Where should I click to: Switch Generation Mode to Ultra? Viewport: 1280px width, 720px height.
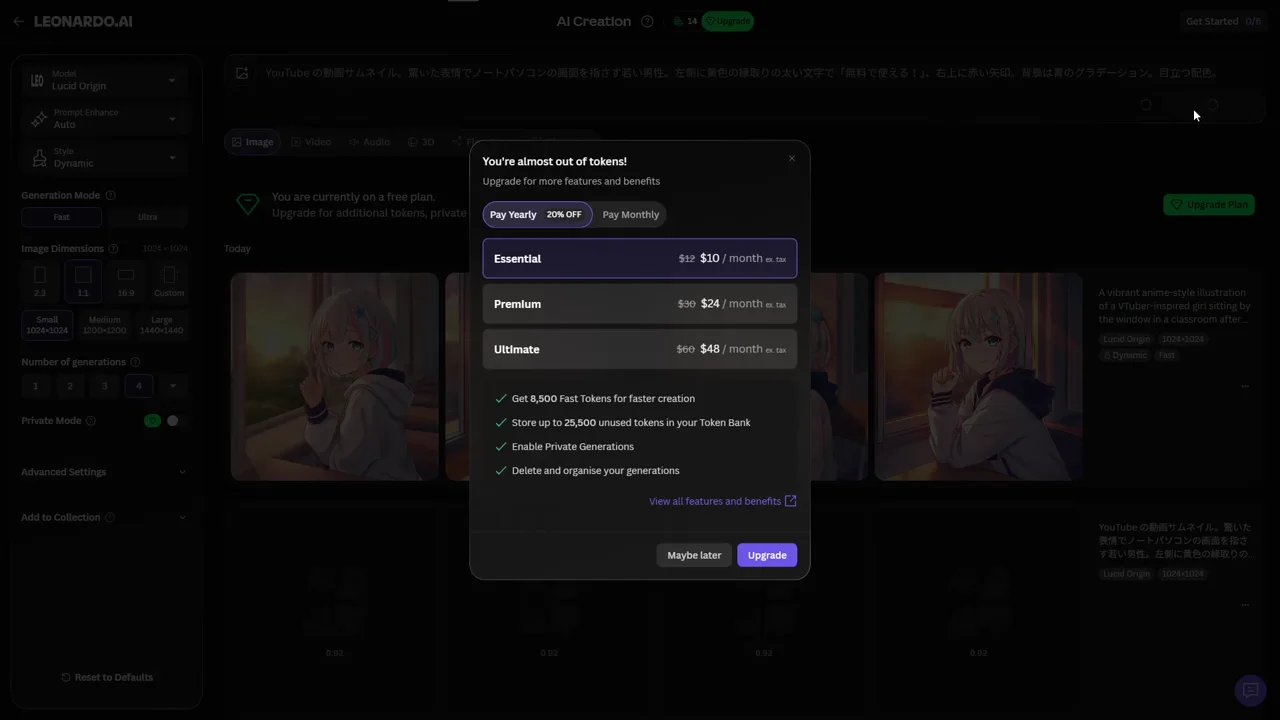147,217
